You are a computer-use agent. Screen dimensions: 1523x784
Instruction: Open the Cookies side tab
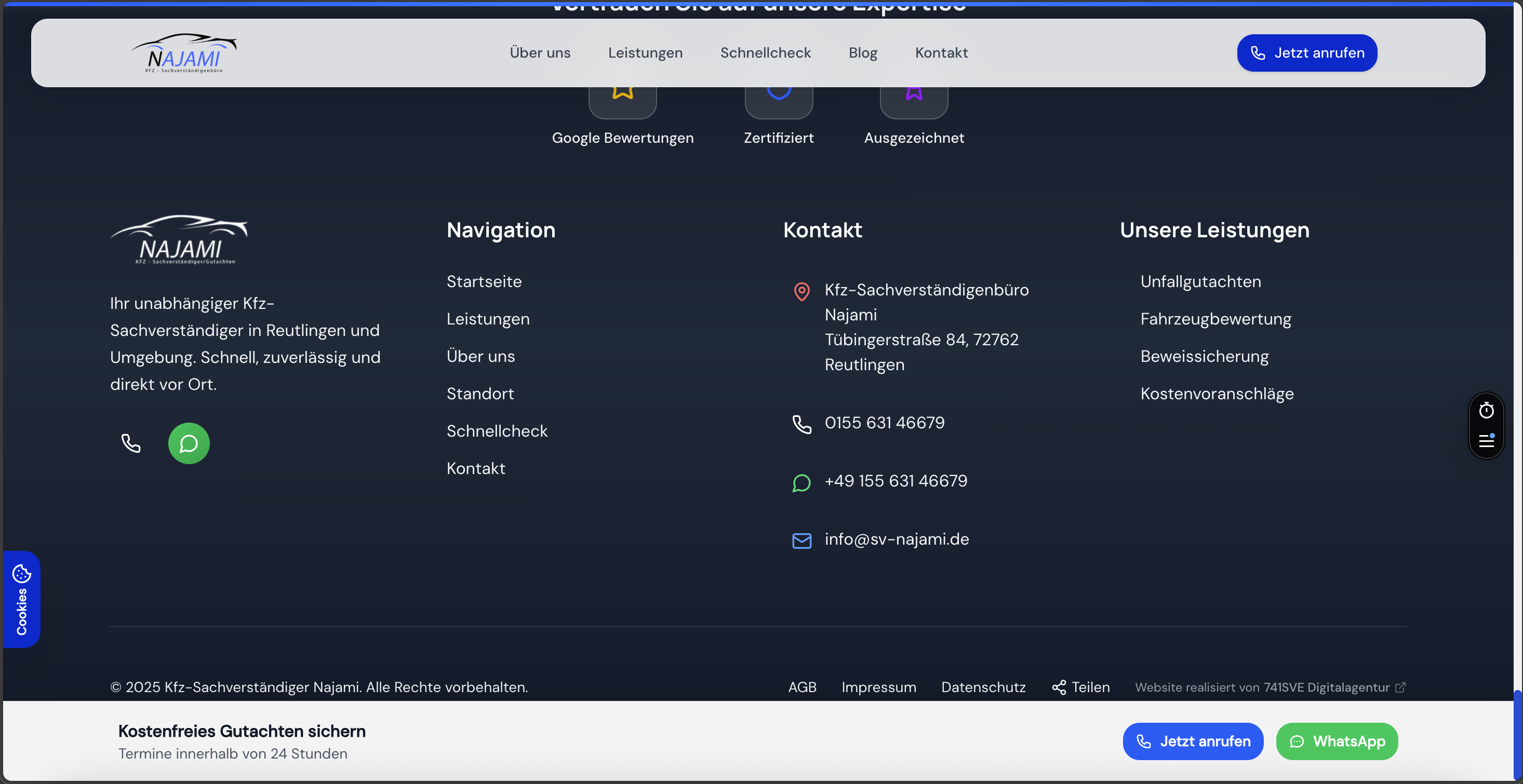pyautogui.click(x=21, y=599)
